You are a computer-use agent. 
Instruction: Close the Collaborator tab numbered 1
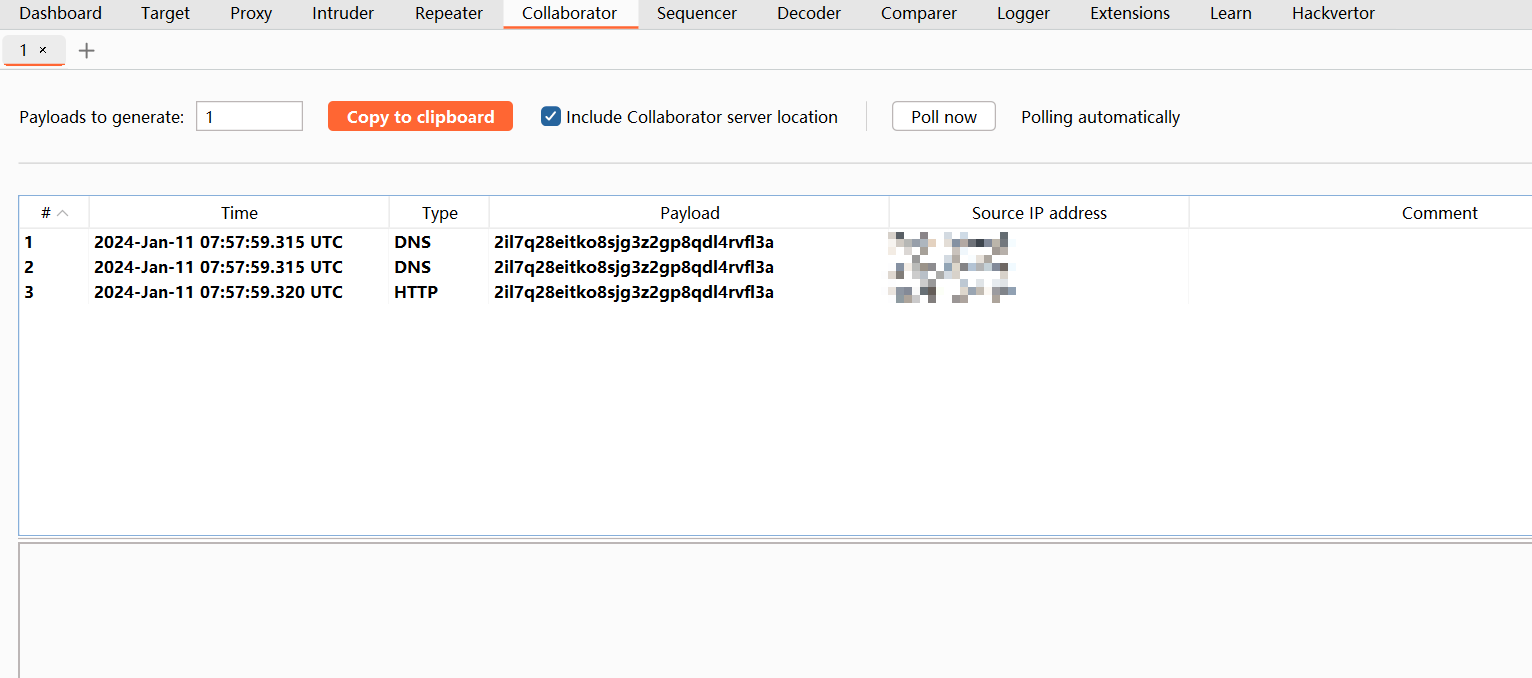click(43, 50)
